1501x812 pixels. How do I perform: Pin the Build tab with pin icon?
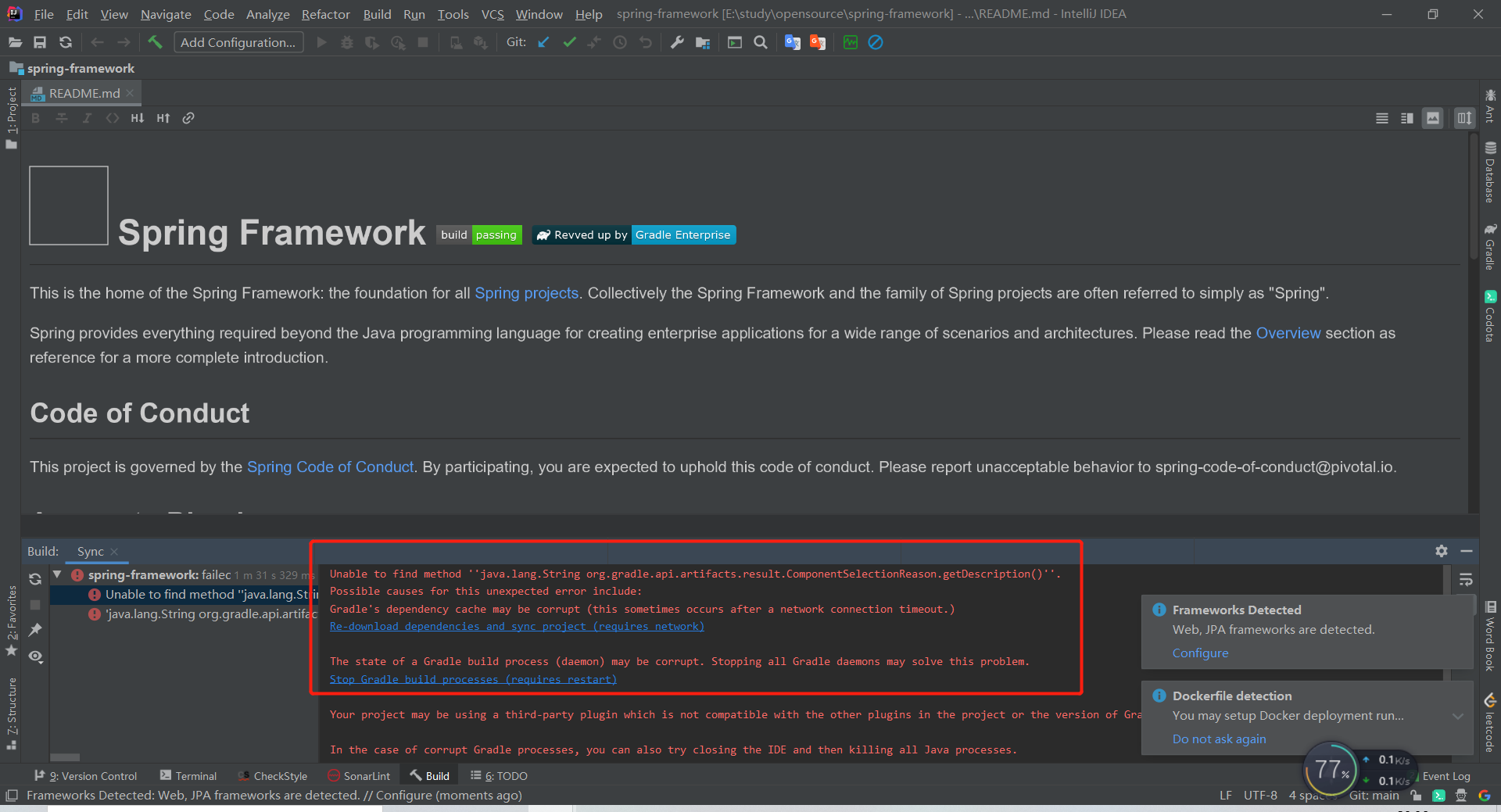[35, 630]
